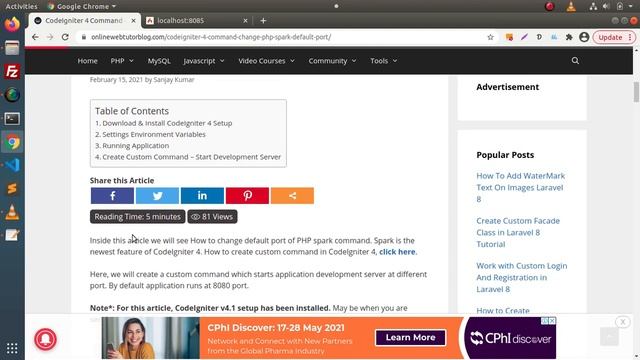Viewport: 640px width, 360px height.
Task: Close the bottom ad banner
Action: 623,322
